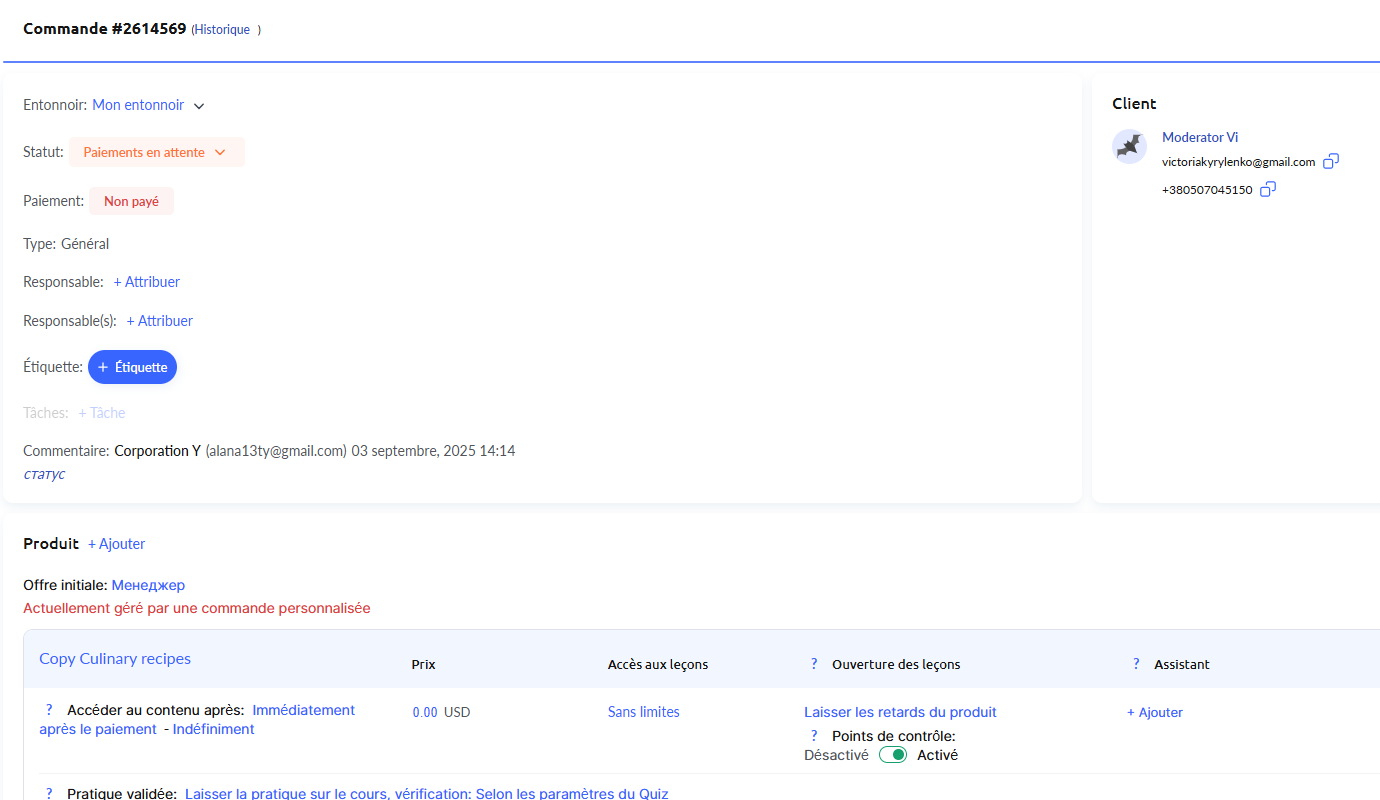The height and width of the screenshot is (800, 1380).
Task: Toggle the Points de contrôle switch
Action: click(892, 755)
